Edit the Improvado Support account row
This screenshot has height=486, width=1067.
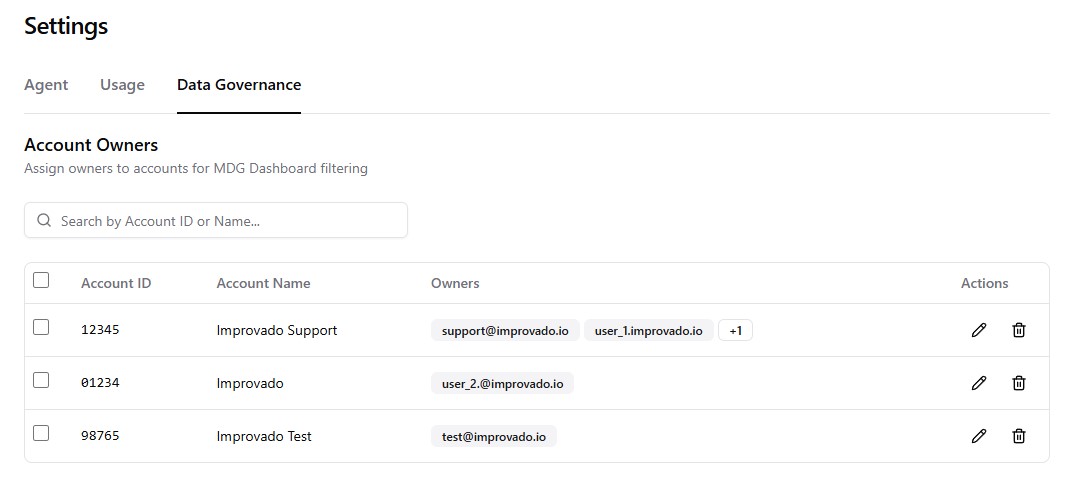979,330
